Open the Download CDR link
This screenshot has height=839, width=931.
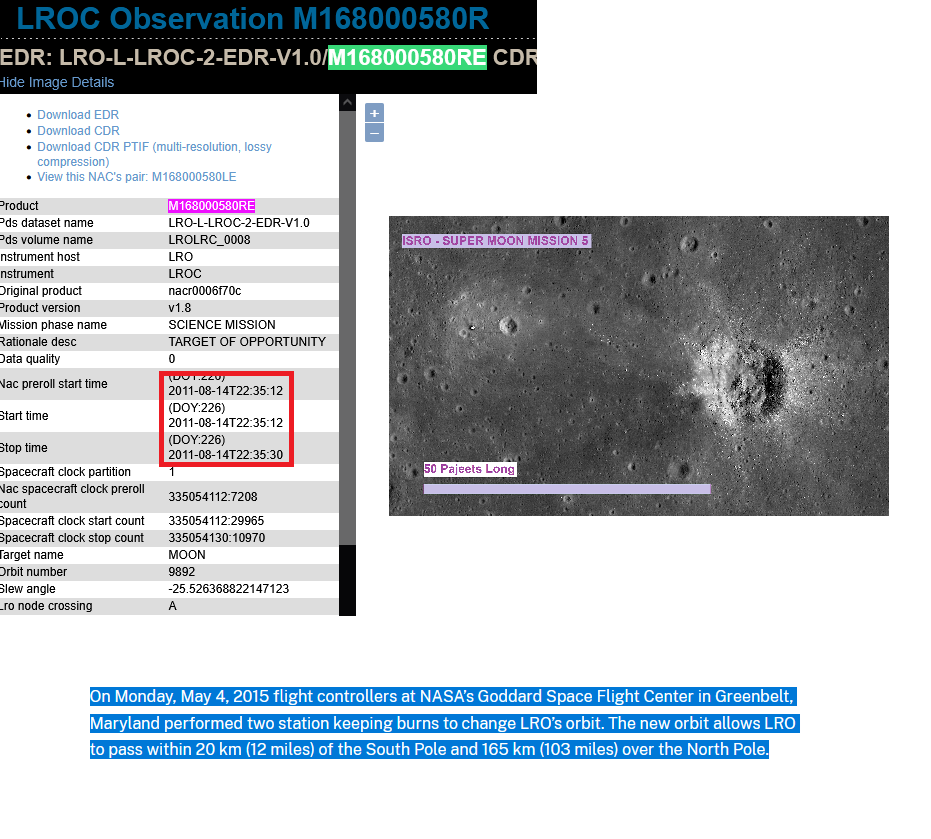pyautogui.click(x=78, y=131)
